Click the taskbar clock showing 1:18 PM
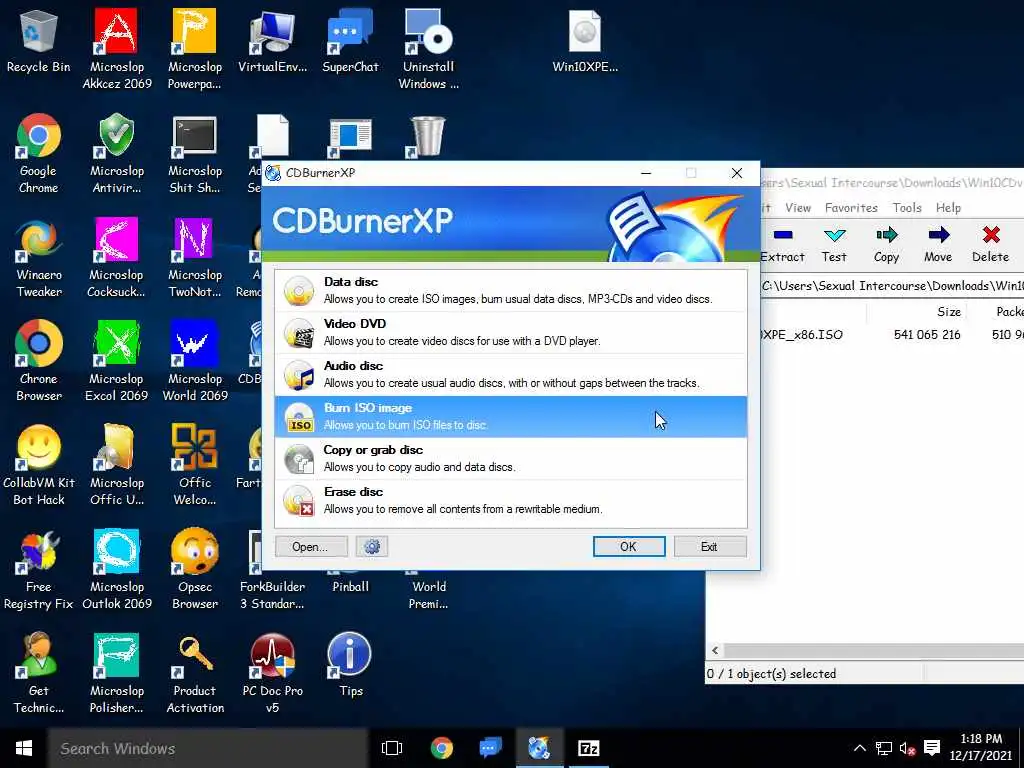 [981, 747]
